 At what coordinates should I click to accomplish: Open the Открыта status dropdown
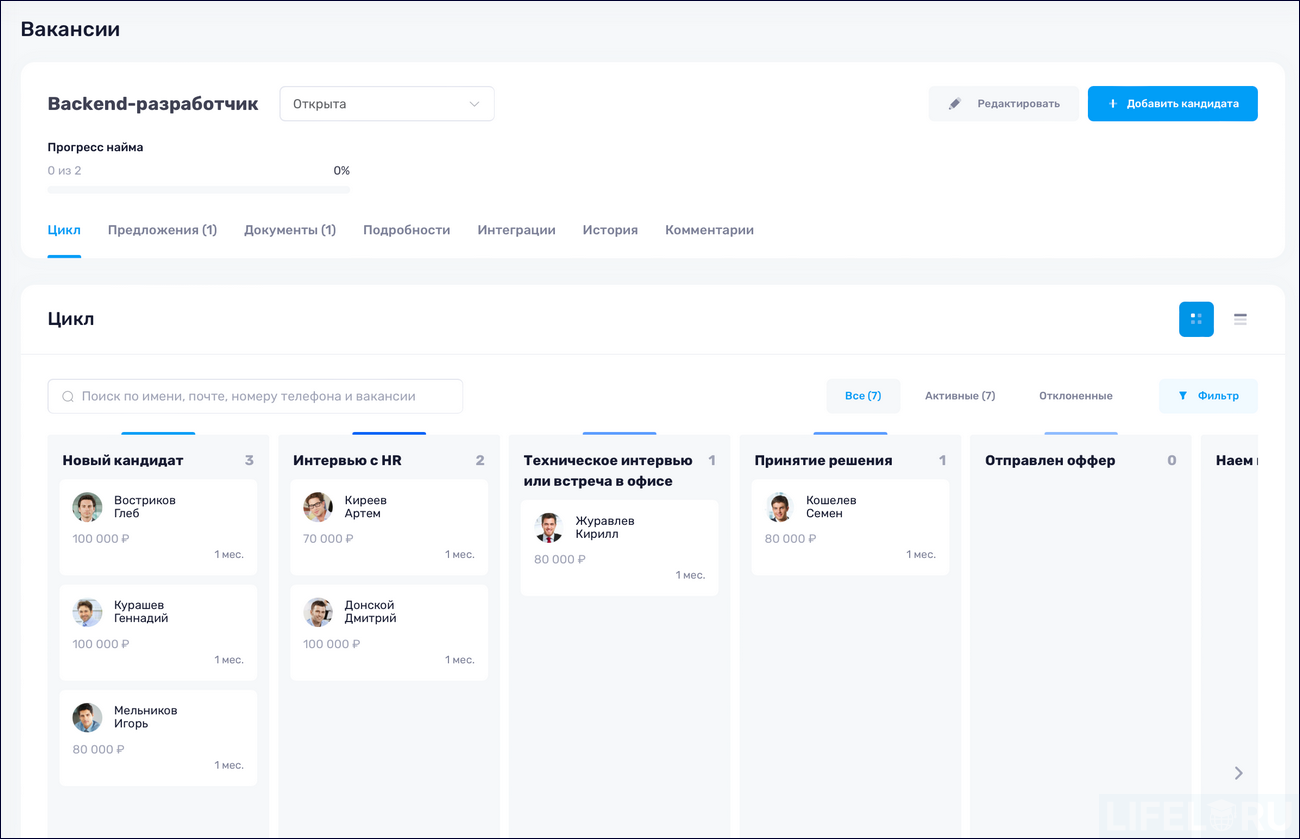coord(387,103)
